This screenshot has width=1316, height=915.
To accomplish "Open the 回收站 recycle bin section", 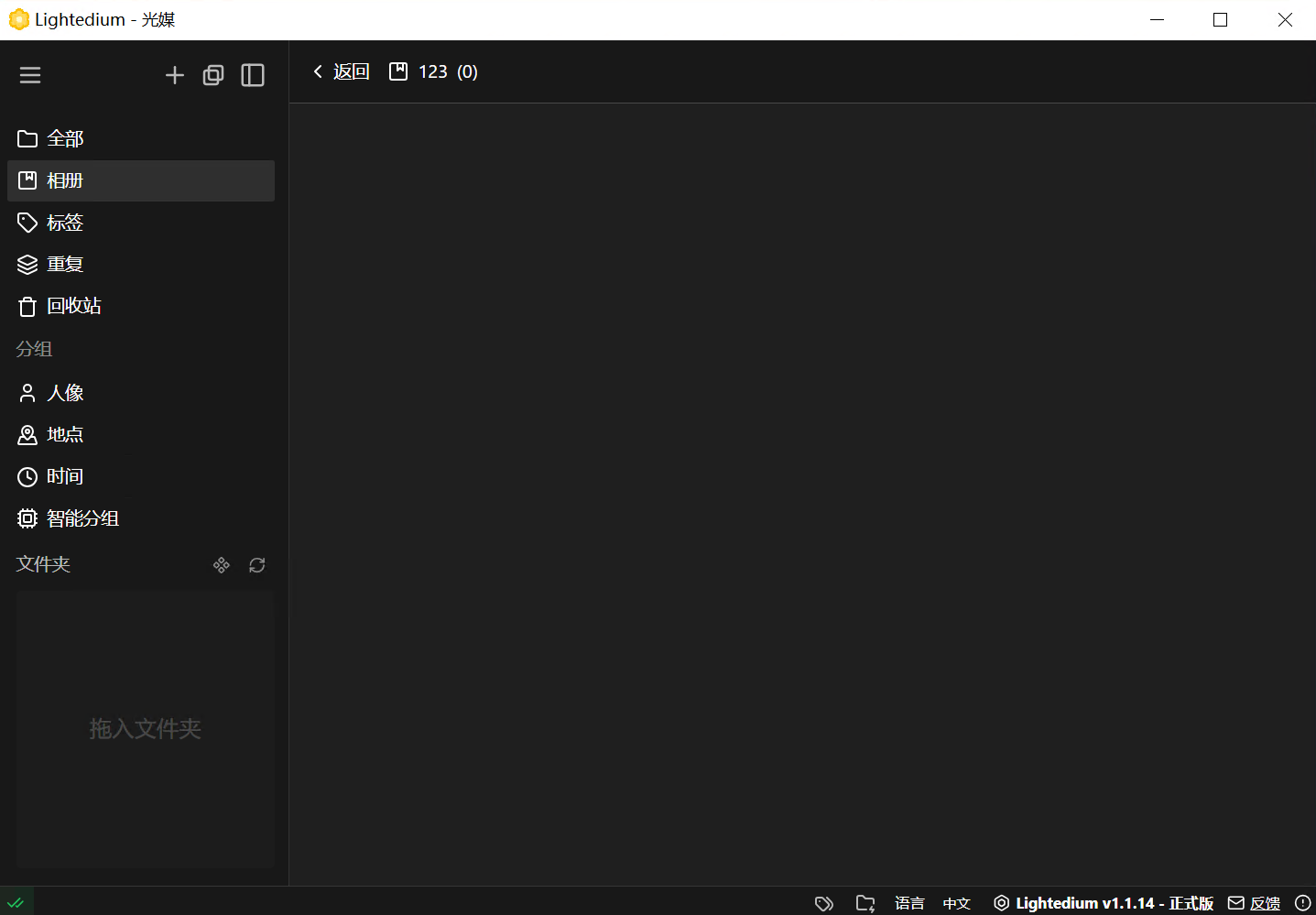I will (x=73, y=306).
